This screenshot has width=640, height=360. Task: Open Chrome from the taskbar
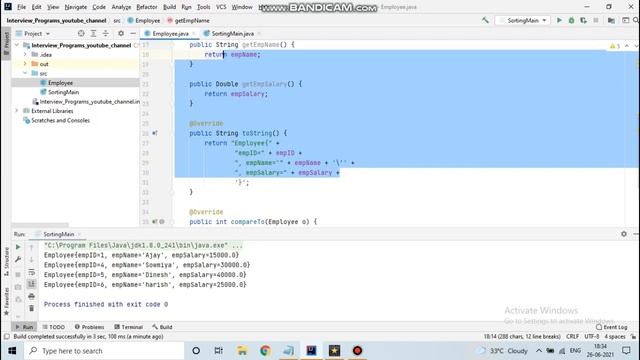click(265, 351)
